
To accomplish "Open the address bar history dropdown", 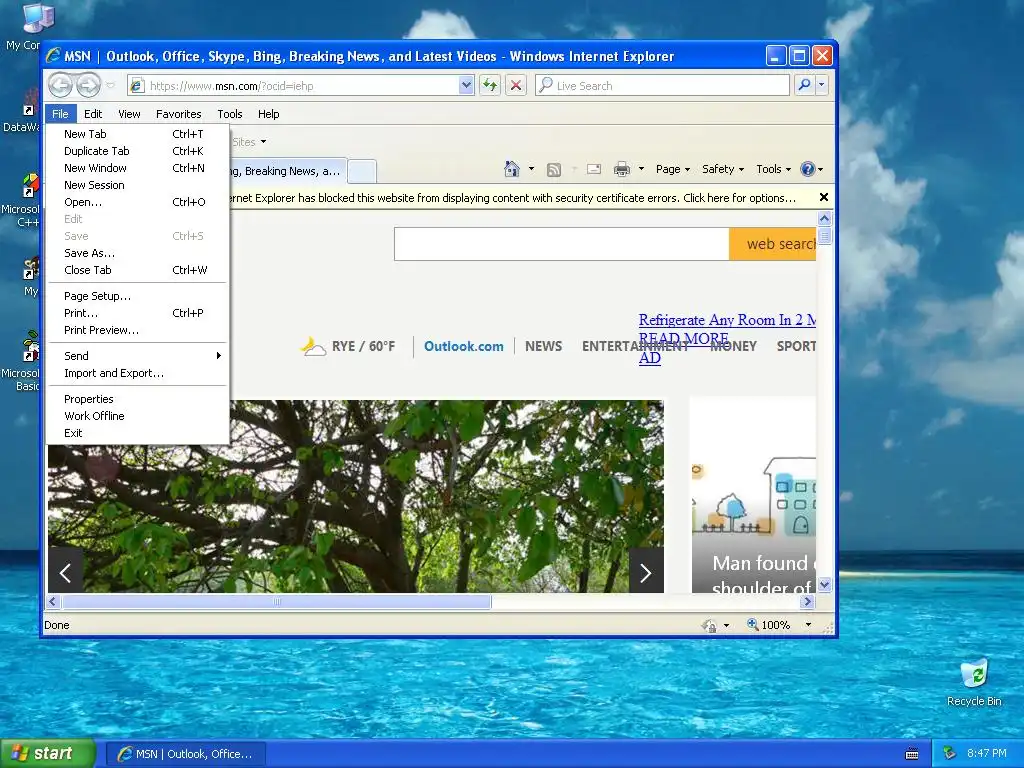I will (466, 85).
